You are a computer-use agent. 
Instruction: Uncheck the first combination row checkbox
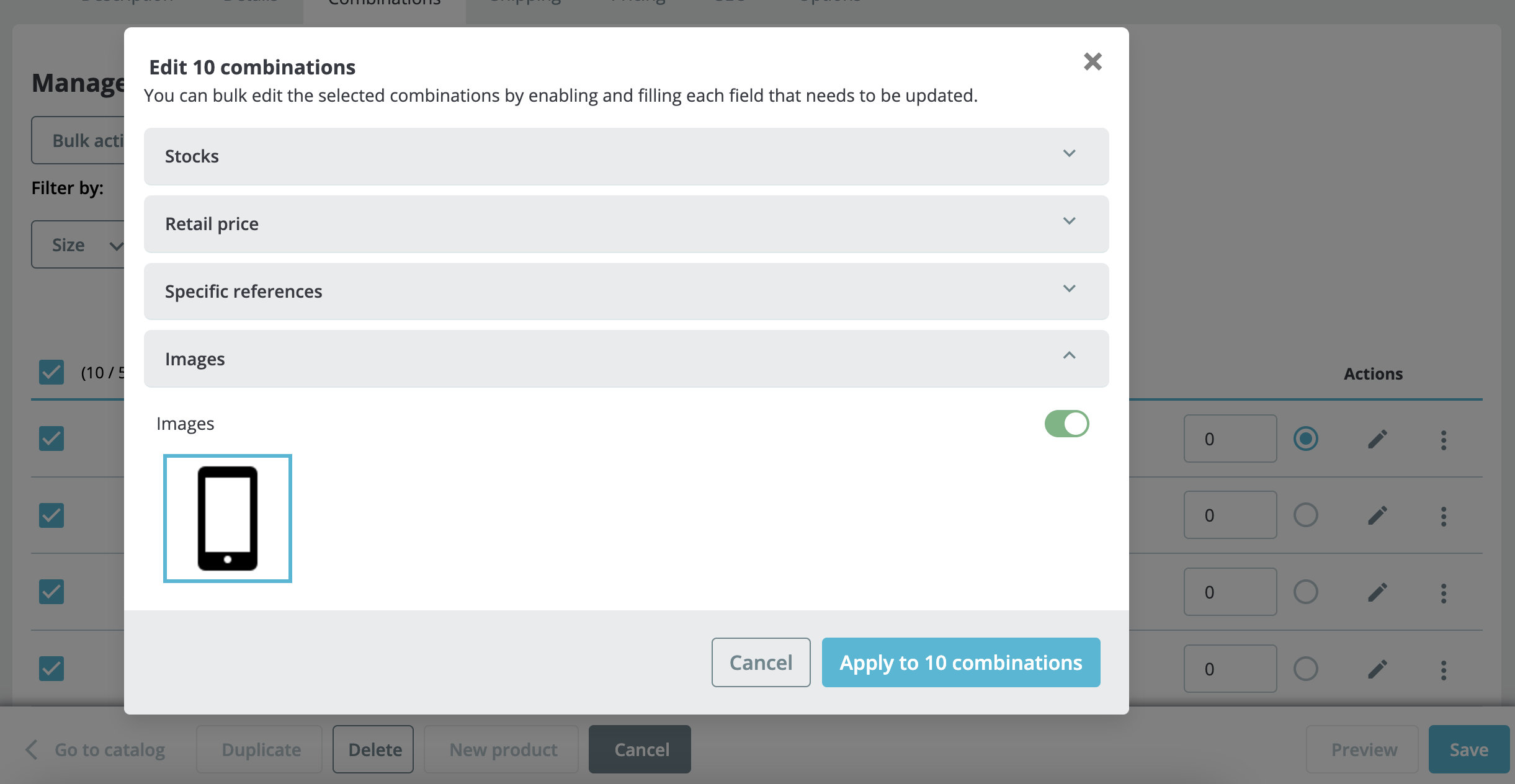coord(51,439)
